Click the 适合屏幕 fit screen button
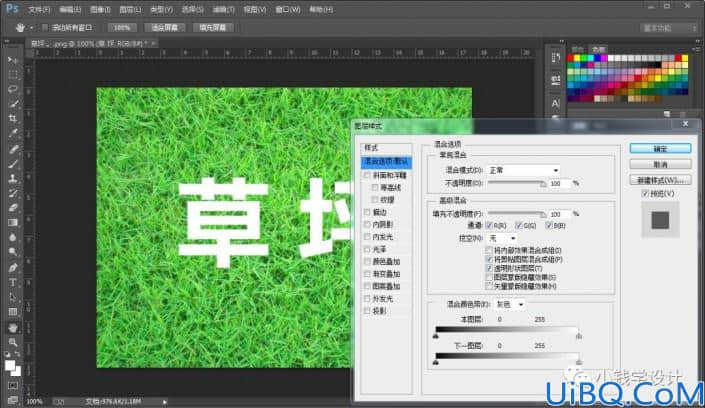The image size is (705, 408). (165, 27)
